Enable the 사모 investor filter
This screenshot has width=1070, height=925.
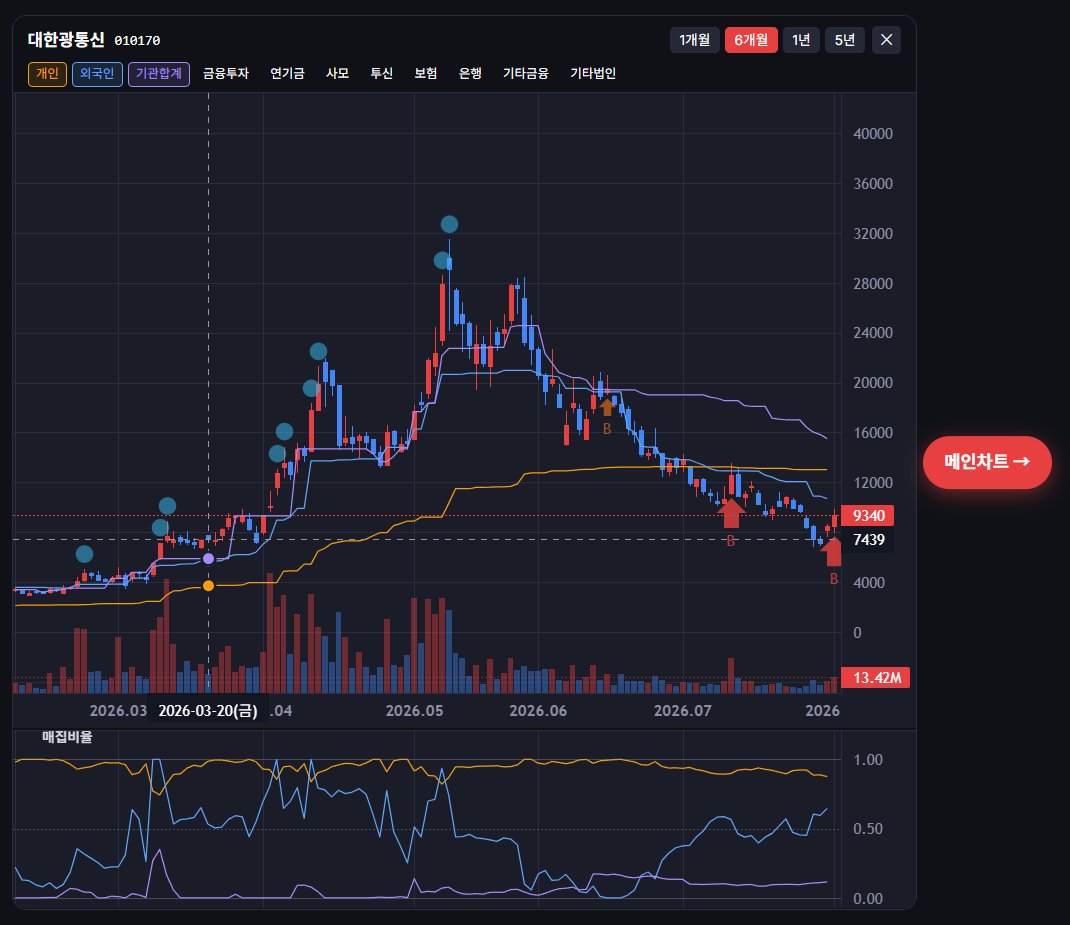point(337,74)
